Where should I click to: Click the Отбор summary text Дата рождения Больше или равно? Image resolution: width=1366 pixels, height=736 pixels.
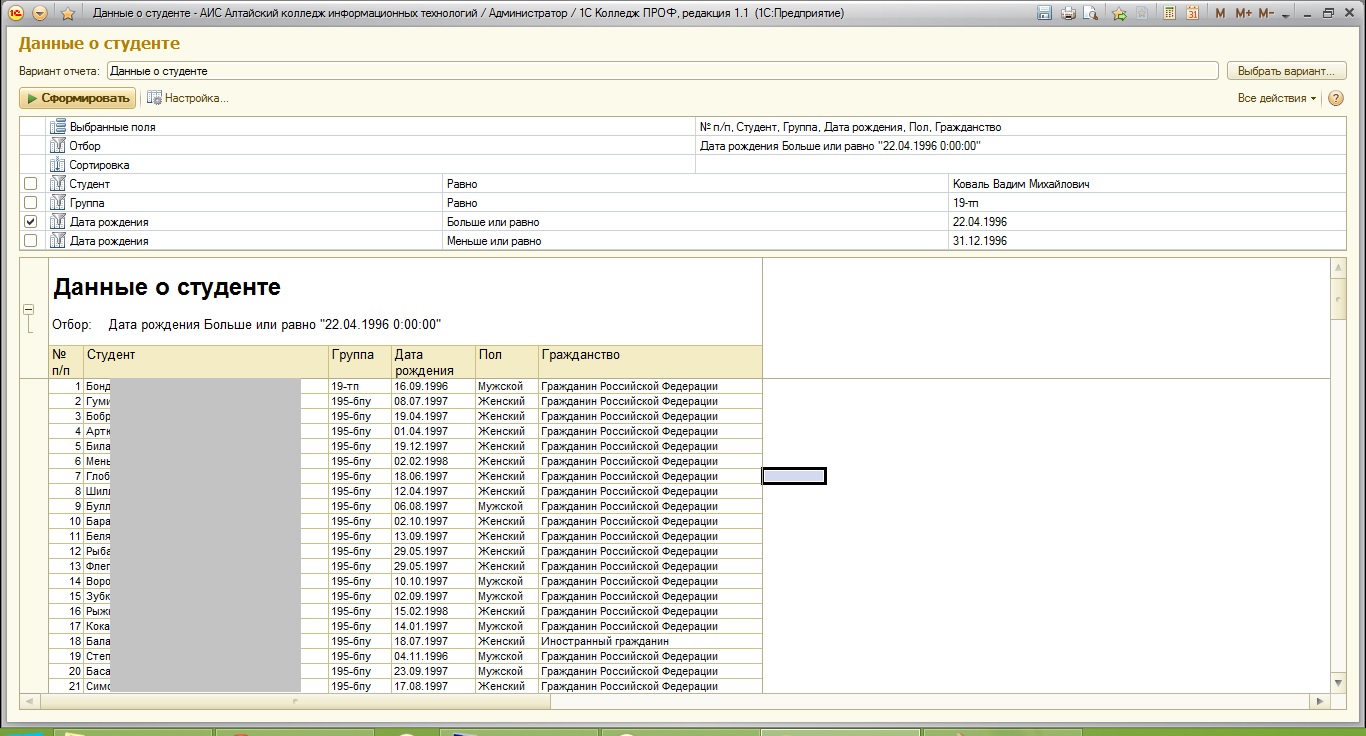coord(274,325)
